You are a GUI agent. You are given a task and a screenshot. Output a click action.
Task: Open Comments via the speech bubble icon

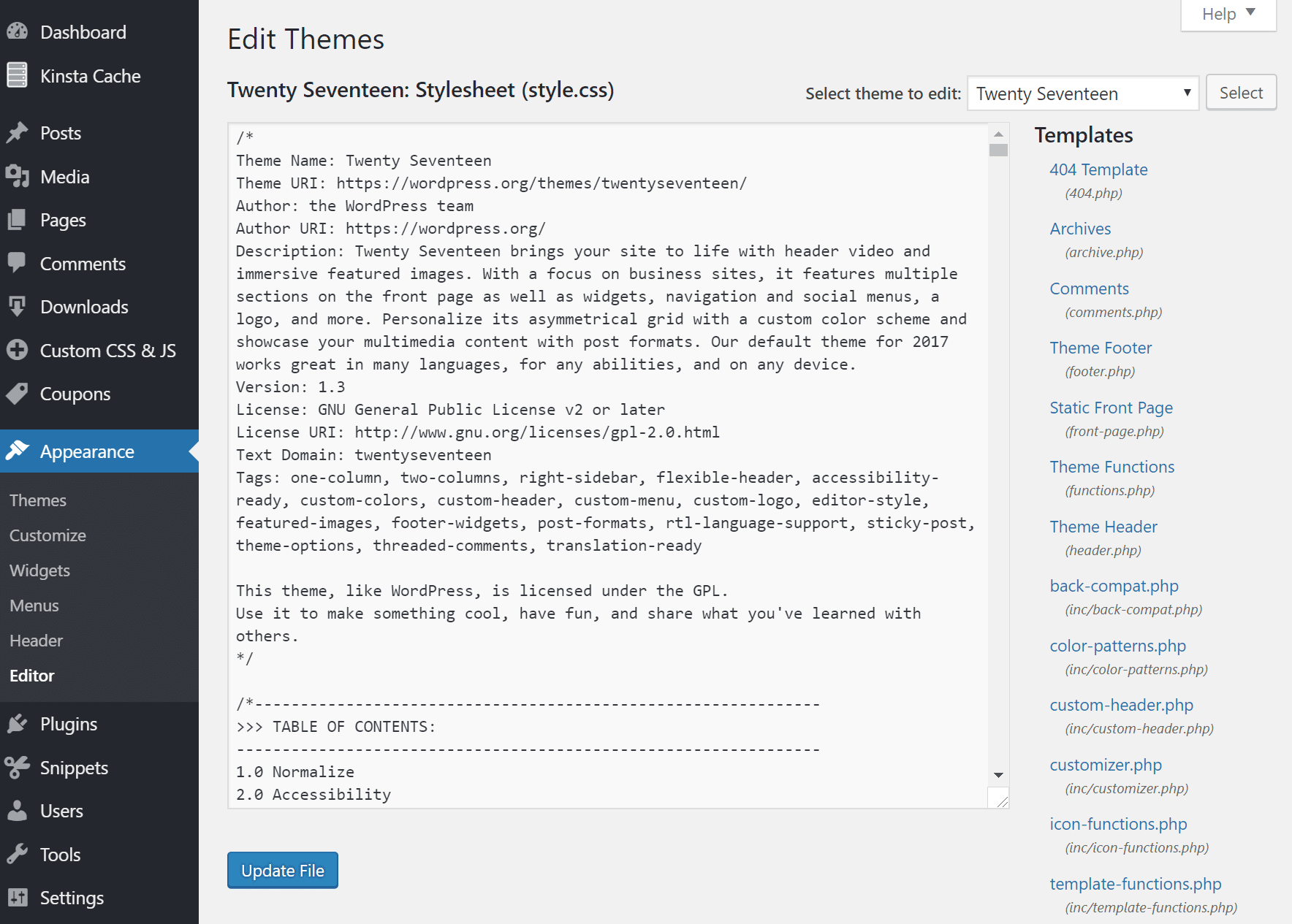(18, 263)
